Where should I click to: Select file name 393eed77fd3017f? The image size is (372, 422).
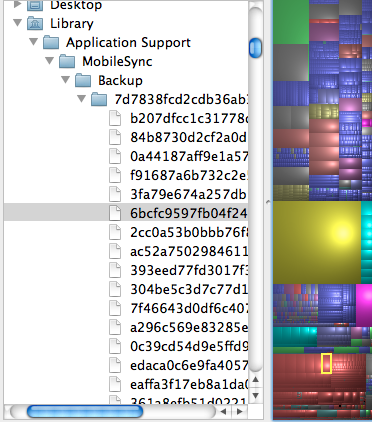point(189,270)
